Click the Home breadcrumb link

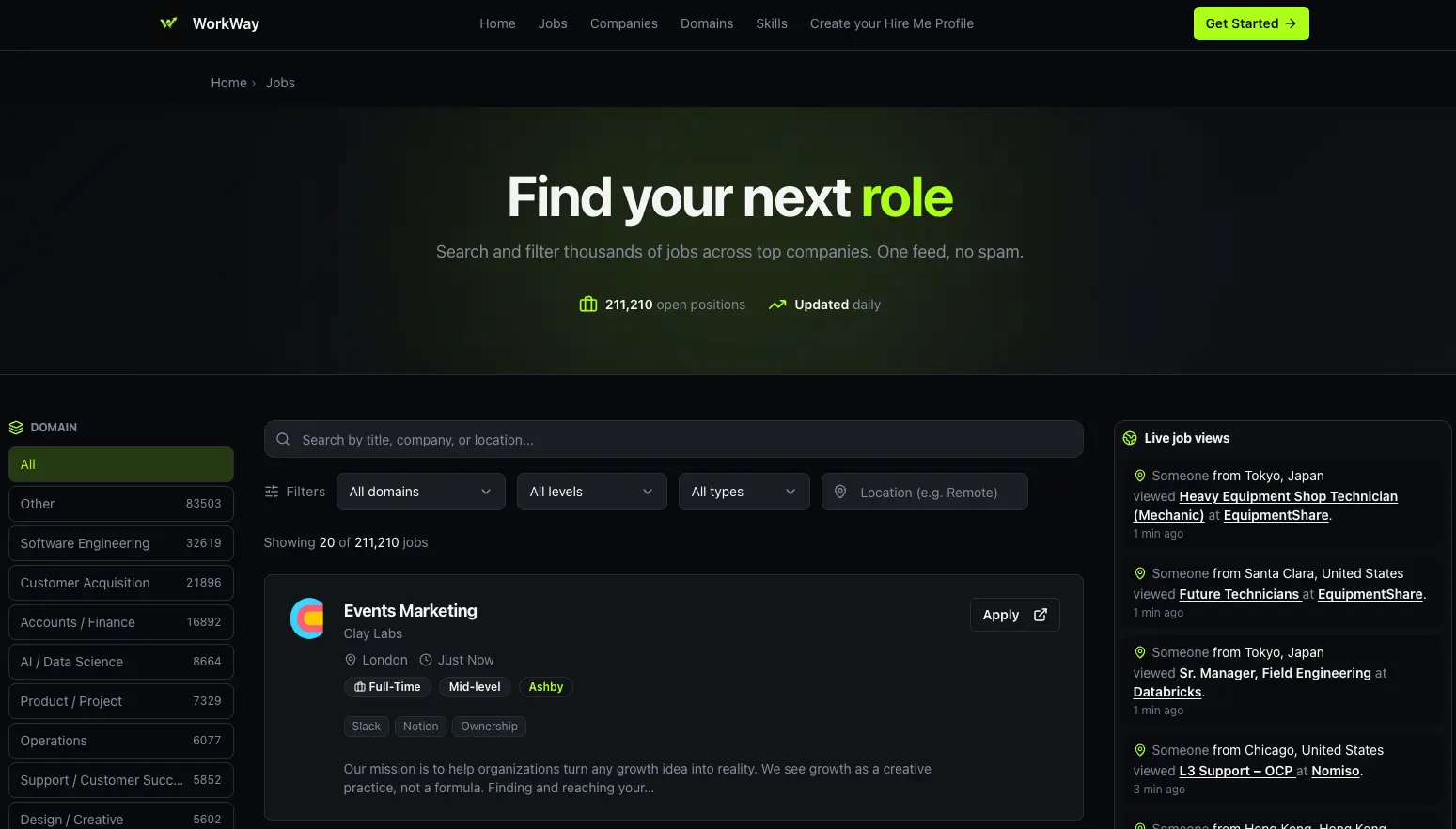click(228, 83)
